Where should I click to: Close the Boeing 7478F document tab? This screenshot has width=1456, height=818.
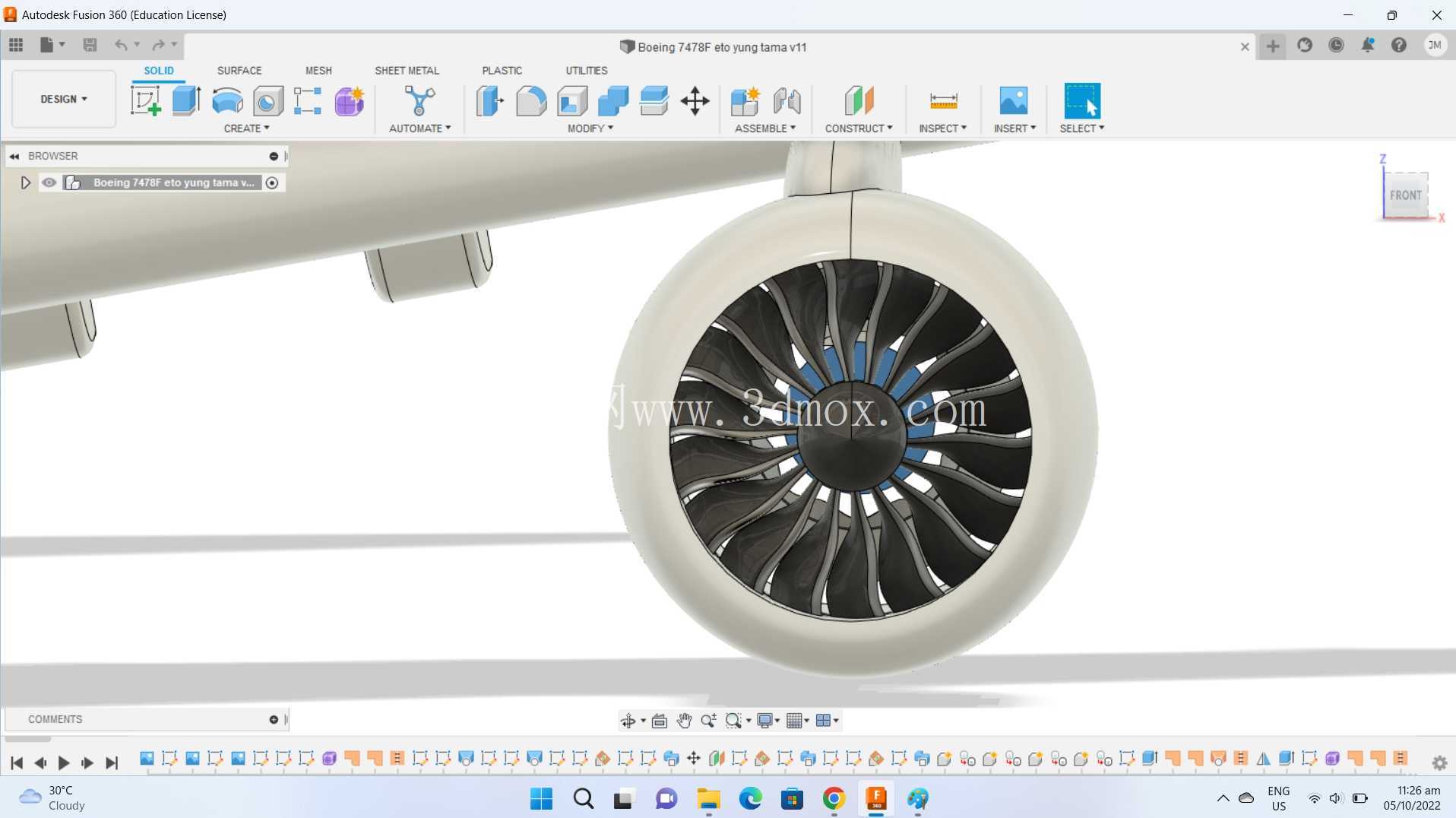(x=1245, y=47)
